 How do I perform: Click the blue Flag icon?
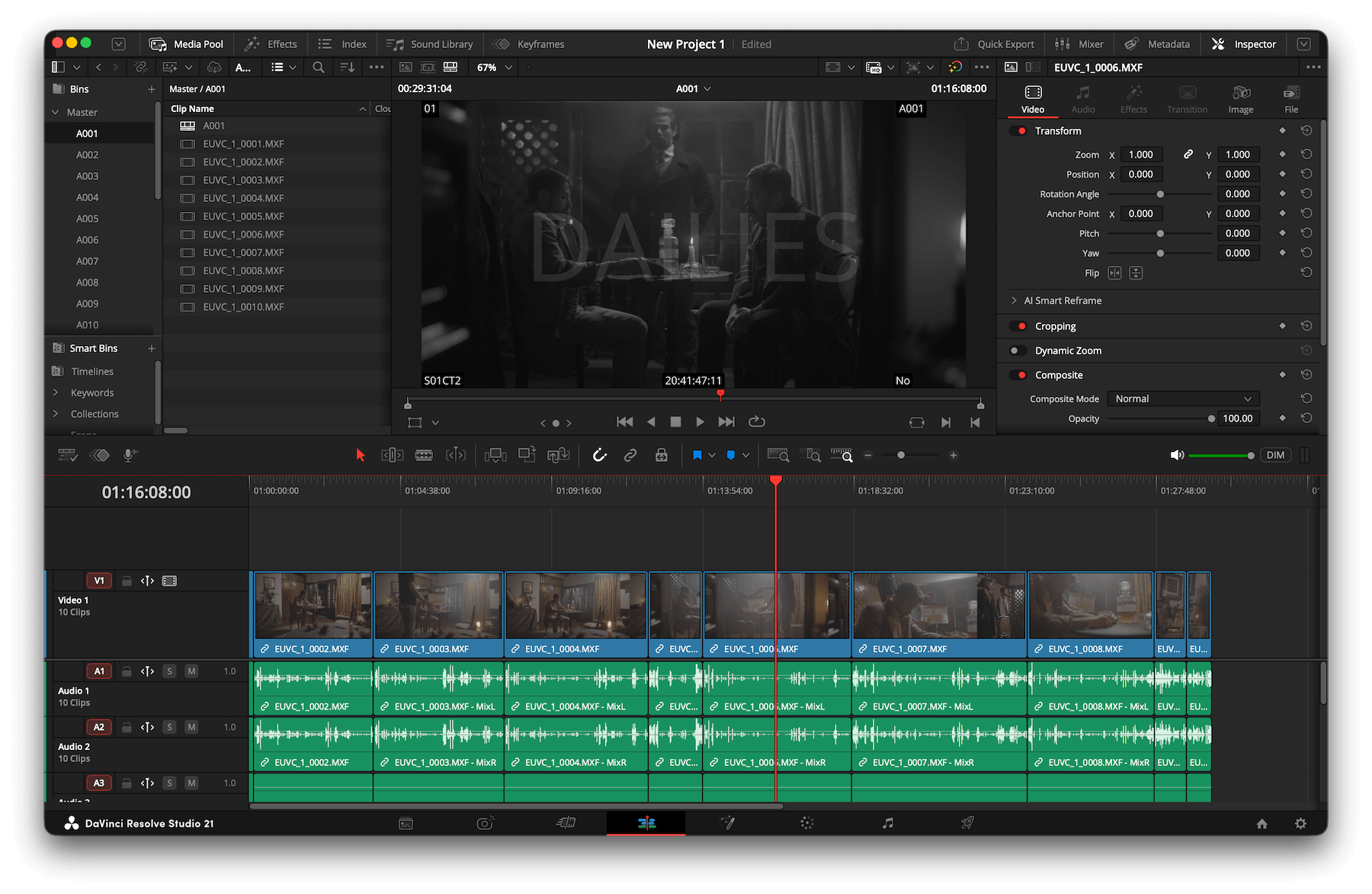(x=697, y=455)
